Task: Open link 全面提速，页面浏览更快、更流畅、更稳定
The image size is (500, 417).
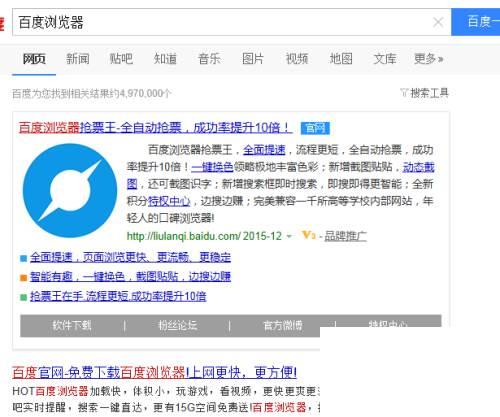Action: 130,257
